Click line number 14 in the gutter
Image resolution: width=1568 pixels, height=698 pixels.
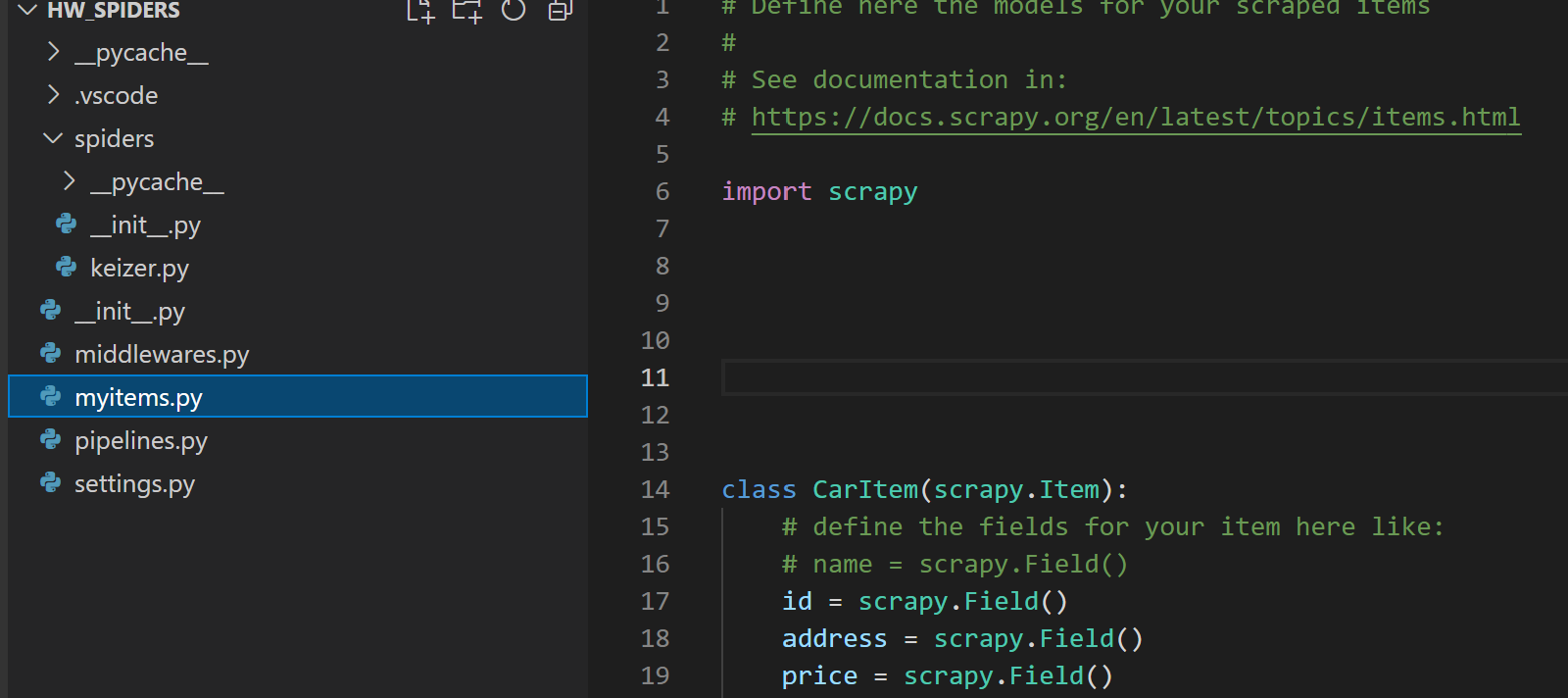655,489
